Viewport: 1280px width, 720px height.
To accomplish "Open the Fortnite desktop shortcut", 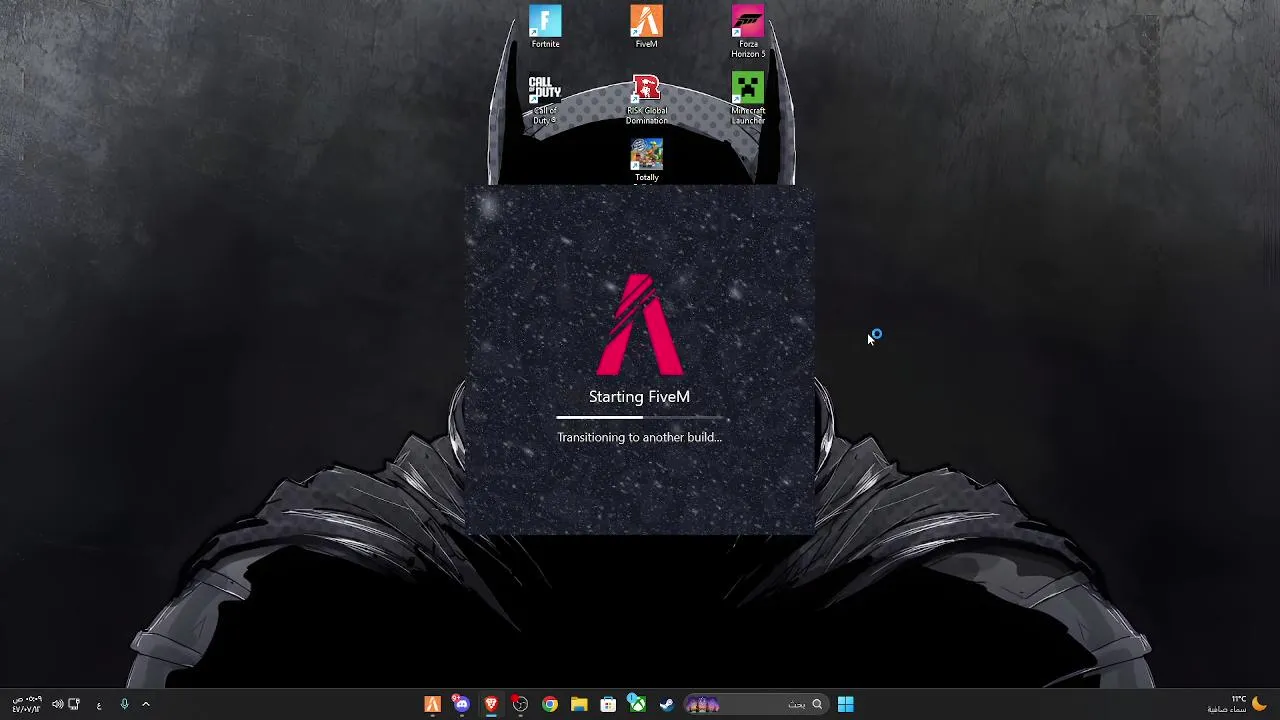I will (545, 27).
